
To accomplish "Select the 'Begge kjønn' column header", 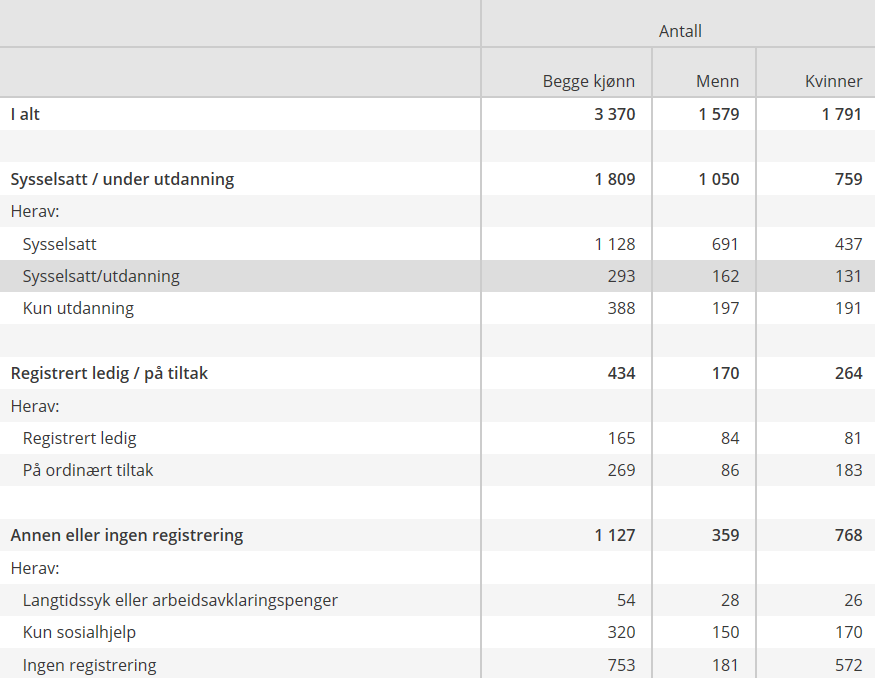I will tap(588, 82).
